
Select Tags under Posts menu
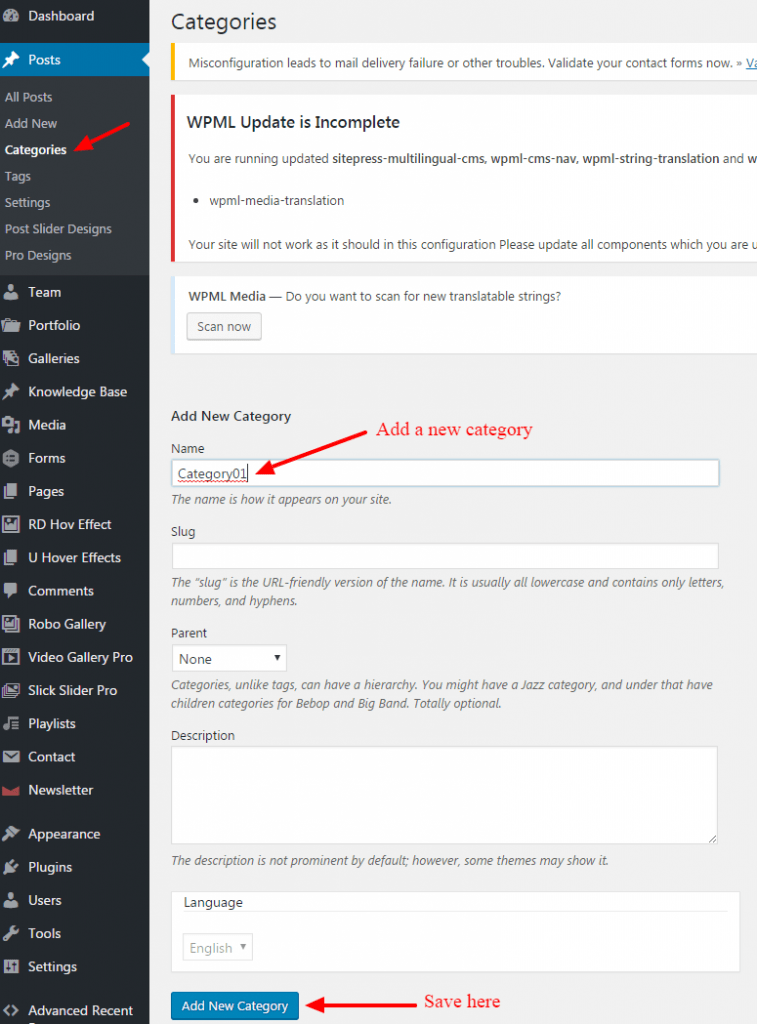click(x=18, y=176)
